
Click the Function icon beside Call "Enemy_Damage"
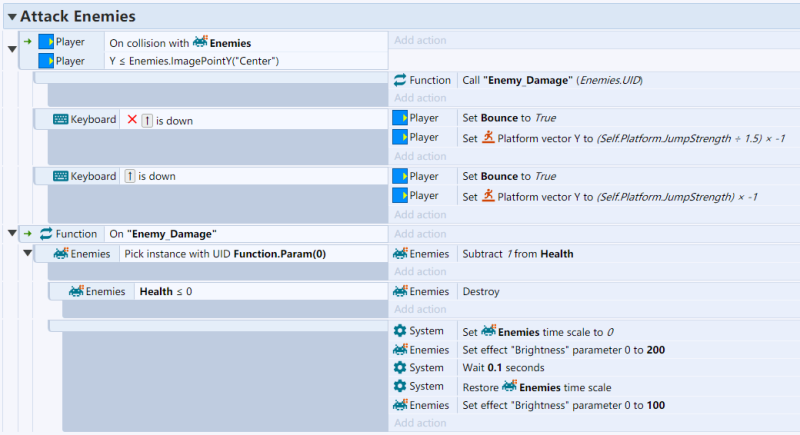(x=401, y=80)
